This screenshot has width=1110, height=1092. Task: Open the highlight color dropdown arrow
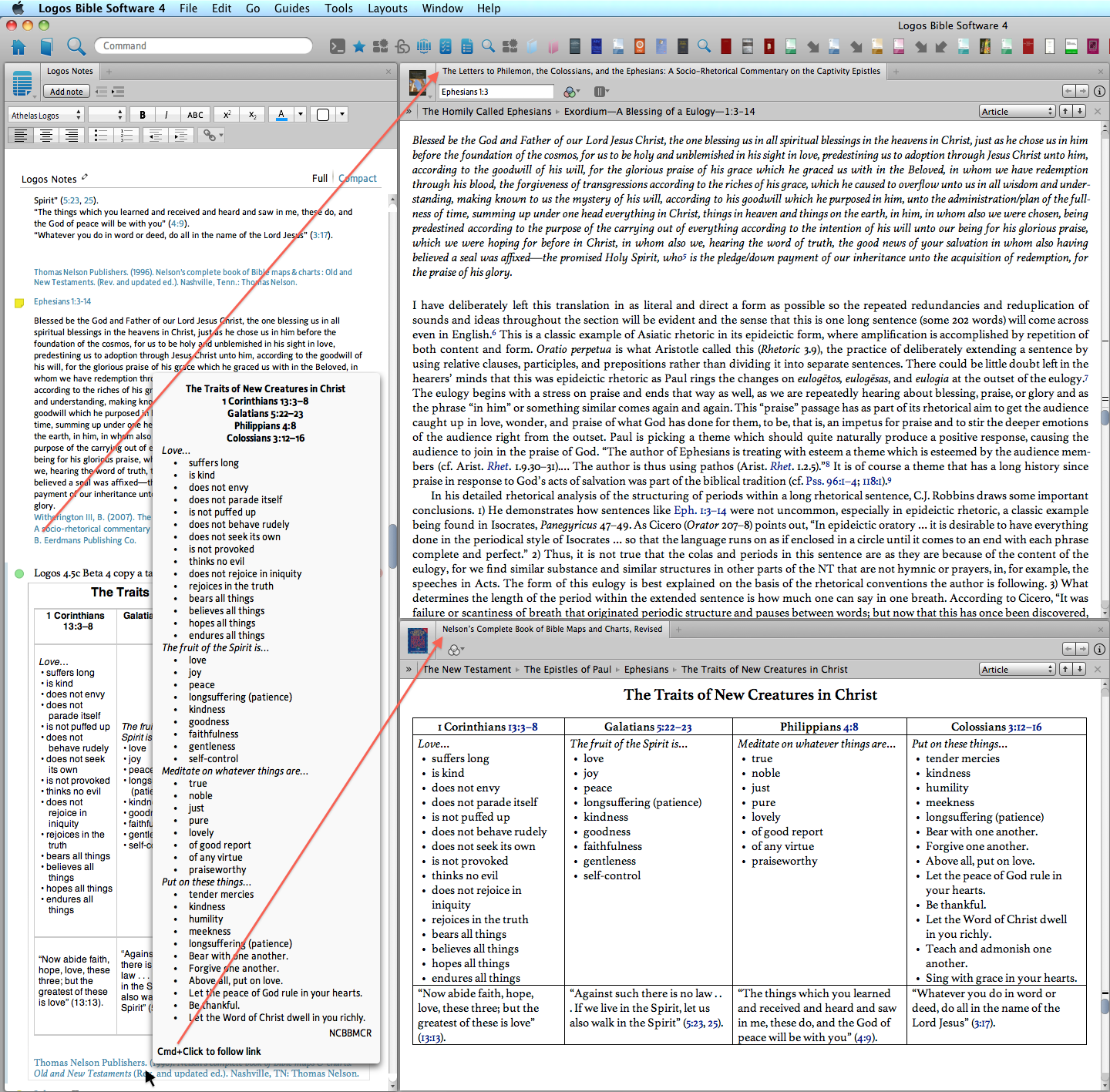click(x=342, y=115)
